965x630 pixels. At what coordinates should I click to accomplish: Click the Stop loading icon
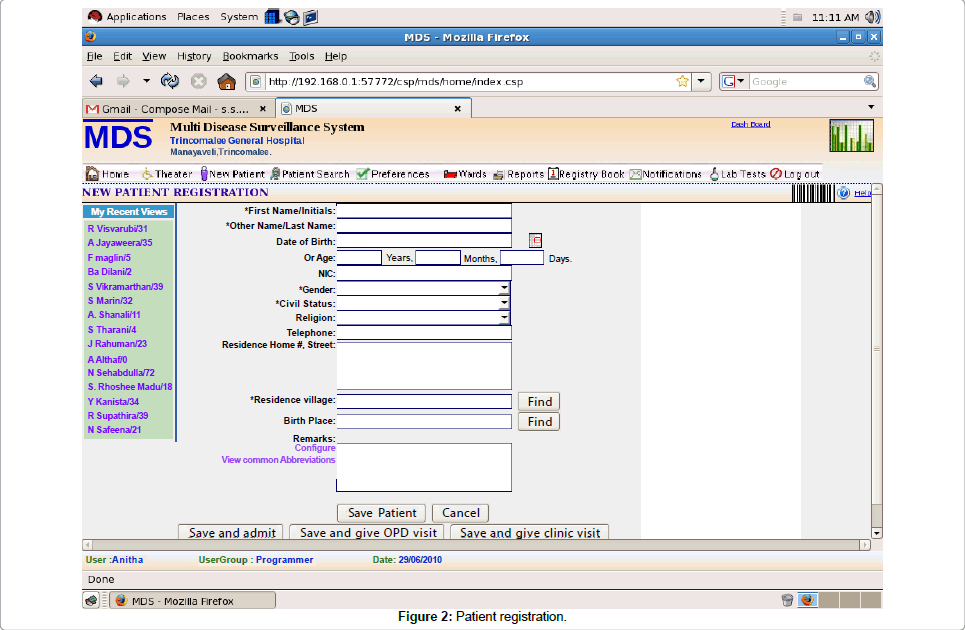click(198, 81)
